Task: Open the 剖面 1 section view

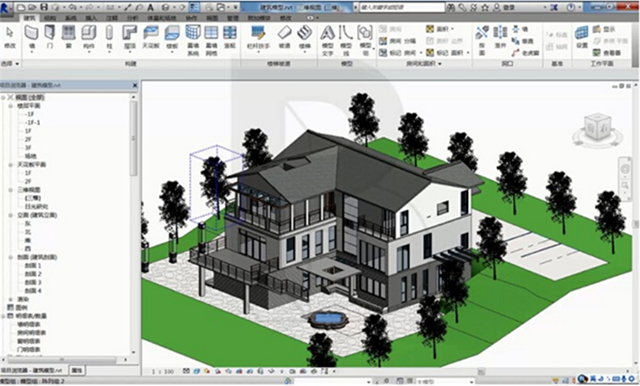Action: coord(33,266)
